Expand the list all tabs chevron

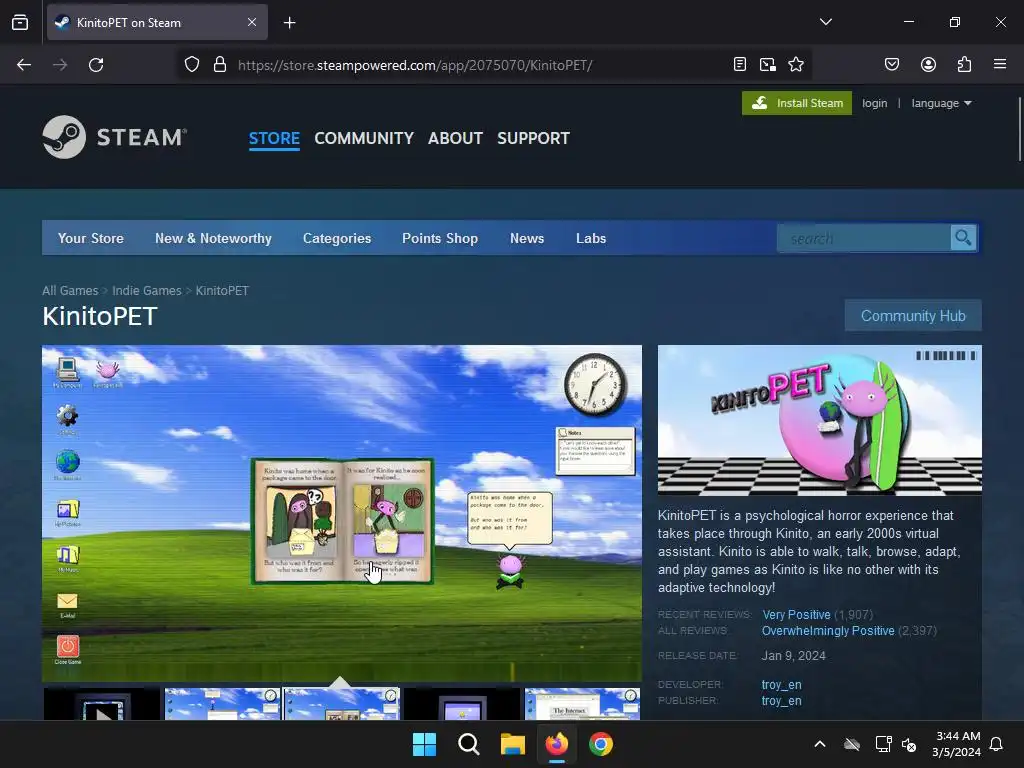coord(826,22)
